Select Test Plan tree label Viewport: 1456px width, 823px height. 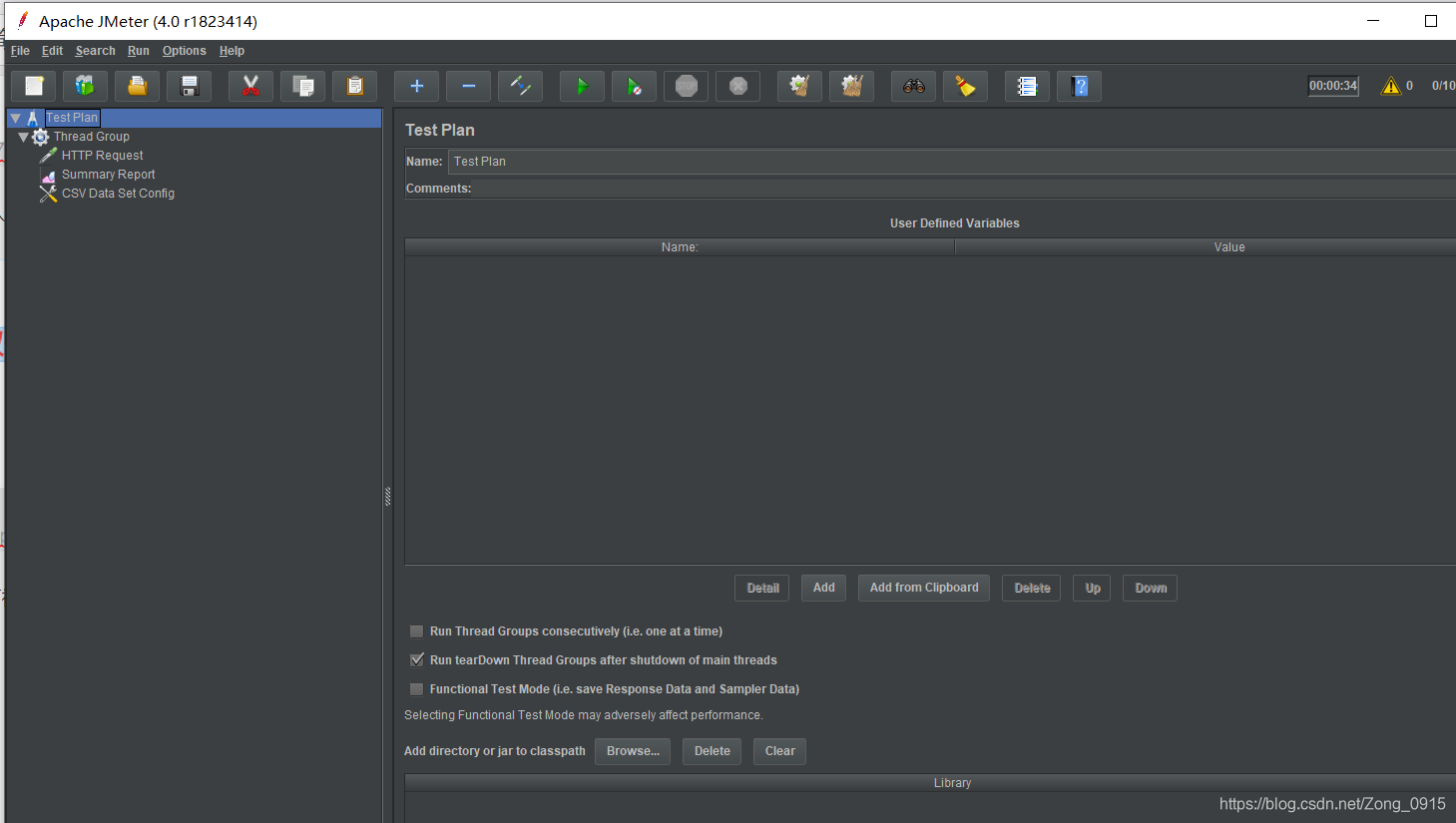[72, 118]
